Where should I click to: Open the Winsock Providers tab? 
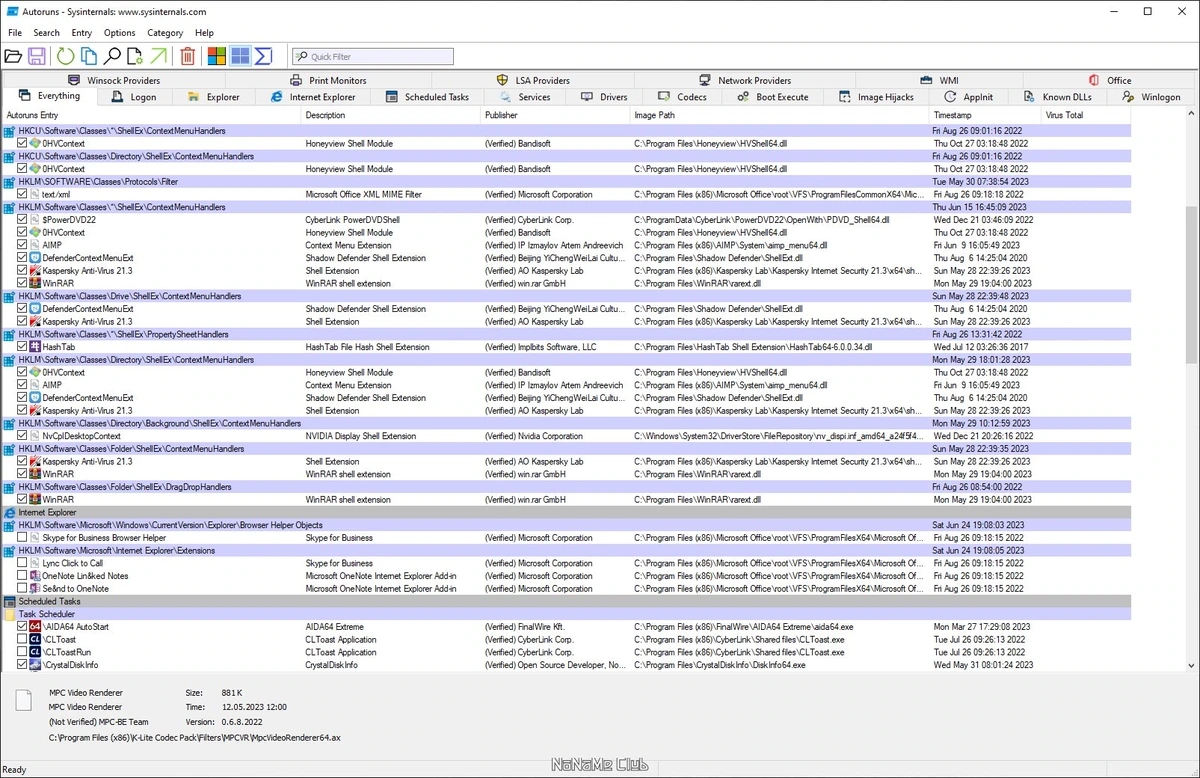113,80
